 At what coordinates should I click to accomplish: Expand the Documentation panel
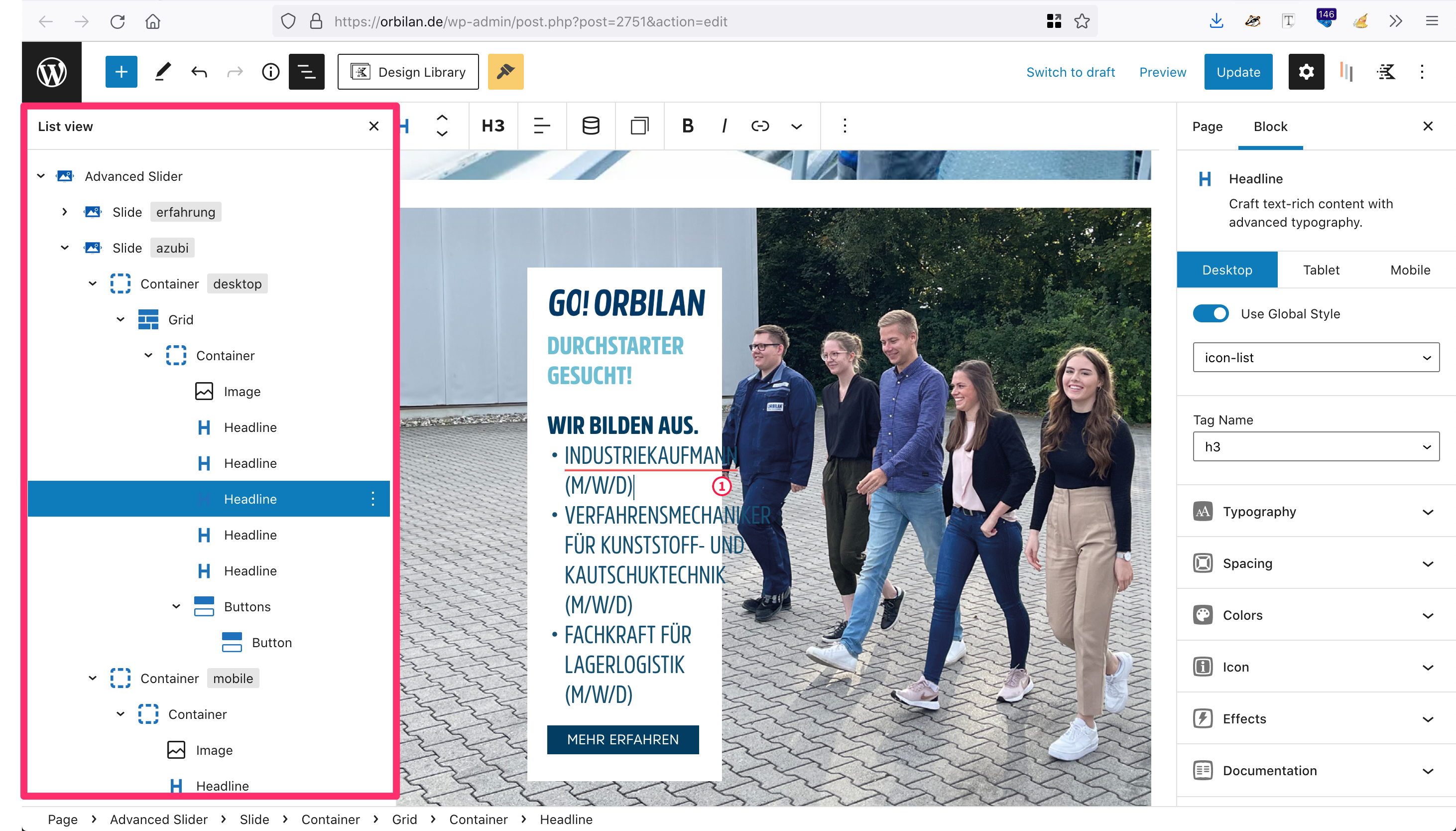coord(1316,771)
